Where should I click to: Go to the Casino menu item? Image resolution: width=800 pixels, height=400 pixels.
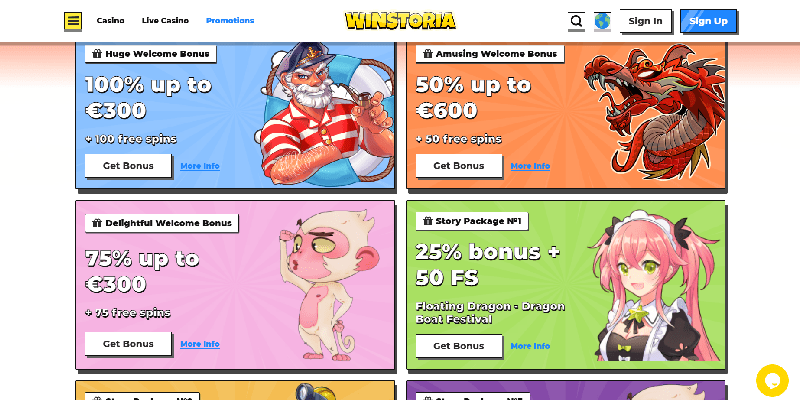pyautogui.click(x=111, y=21)
